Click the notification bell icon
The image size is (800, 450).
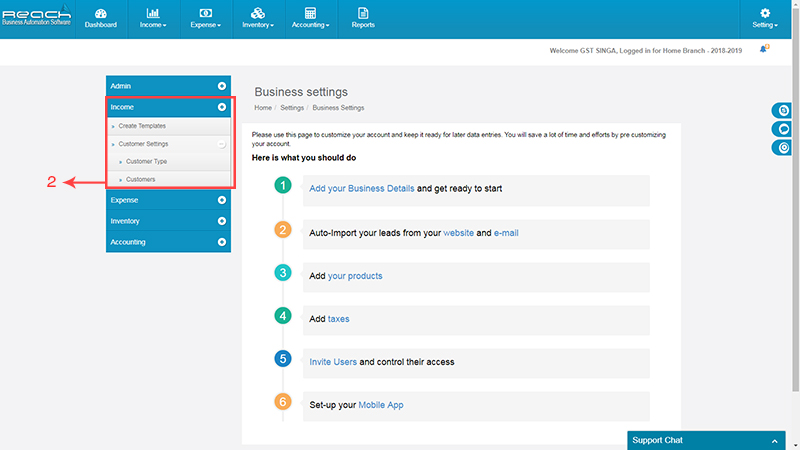coord(764,49)
